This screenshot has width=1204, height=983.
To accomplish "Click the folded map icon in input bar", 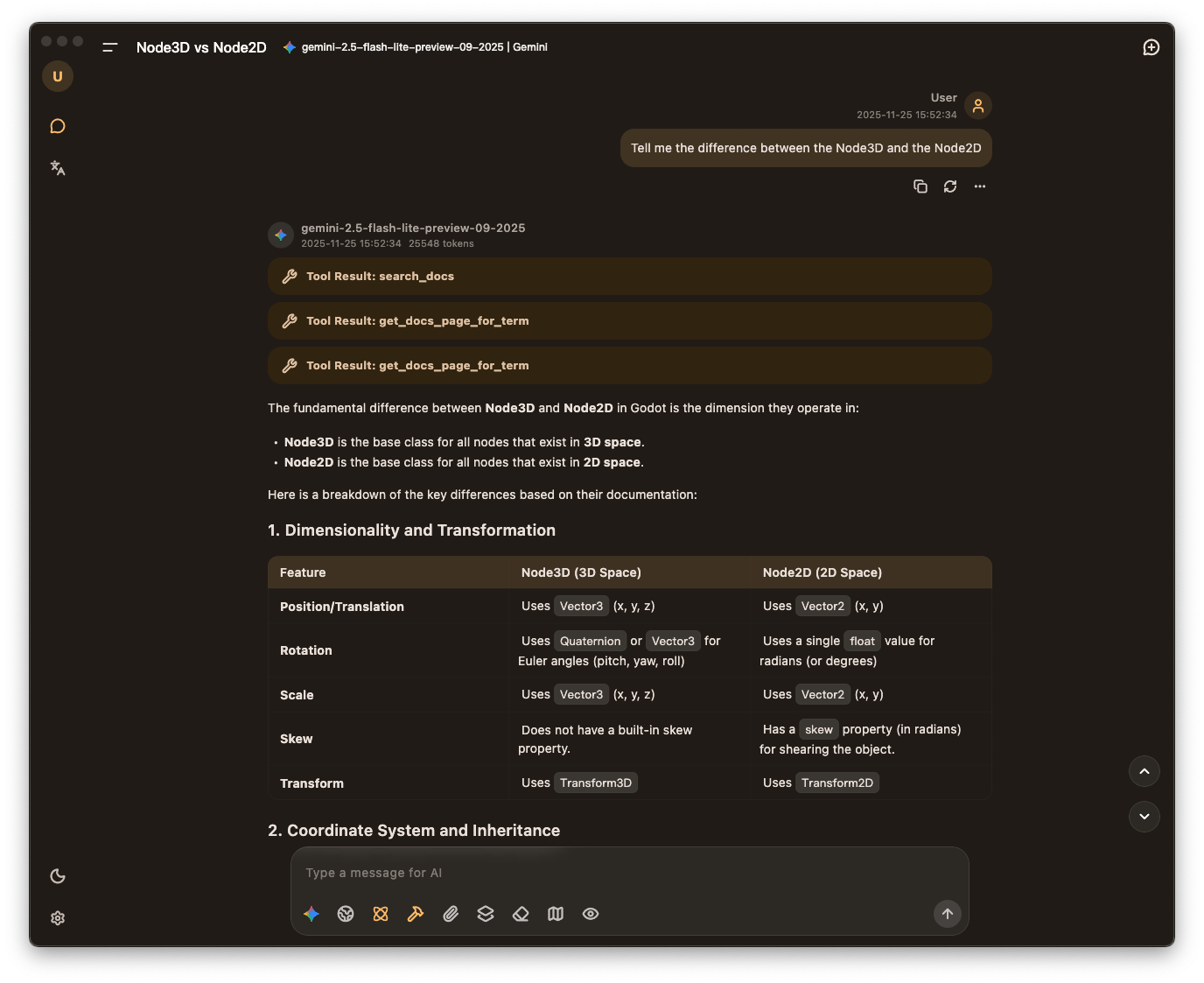I will pyautogui.click(x=556, y=914).
